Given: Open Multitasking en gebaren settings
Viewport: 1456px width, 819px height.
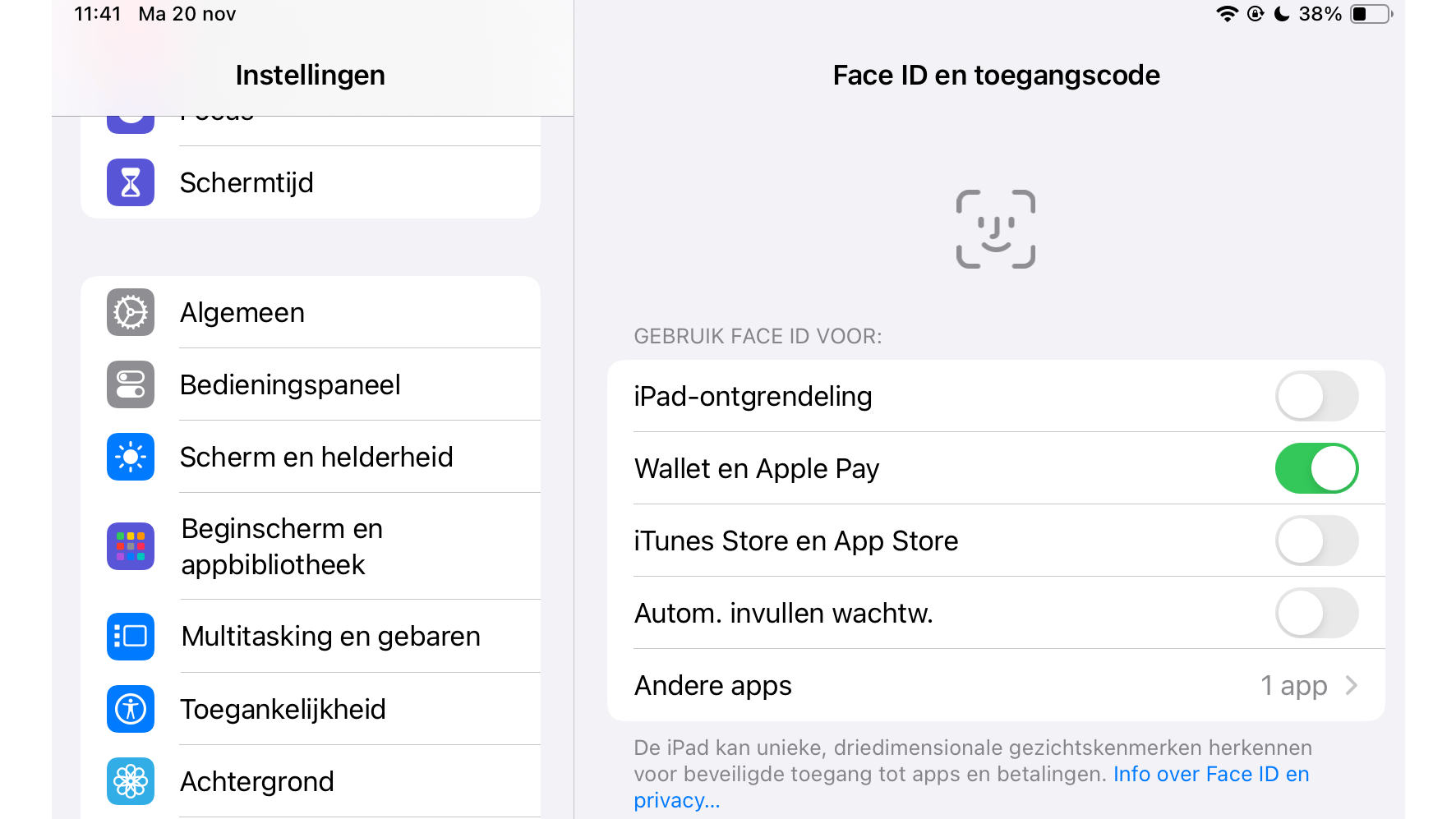Looking at the screenshot, I should tap(330, 637).
